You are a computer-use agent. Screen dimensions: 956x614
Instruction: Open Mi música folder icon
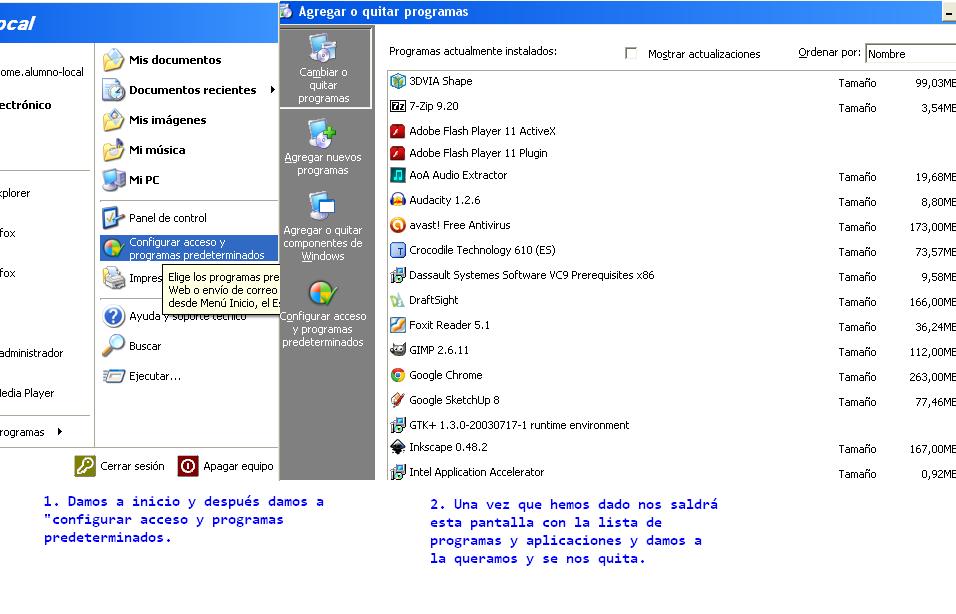[x=113, y=149]
